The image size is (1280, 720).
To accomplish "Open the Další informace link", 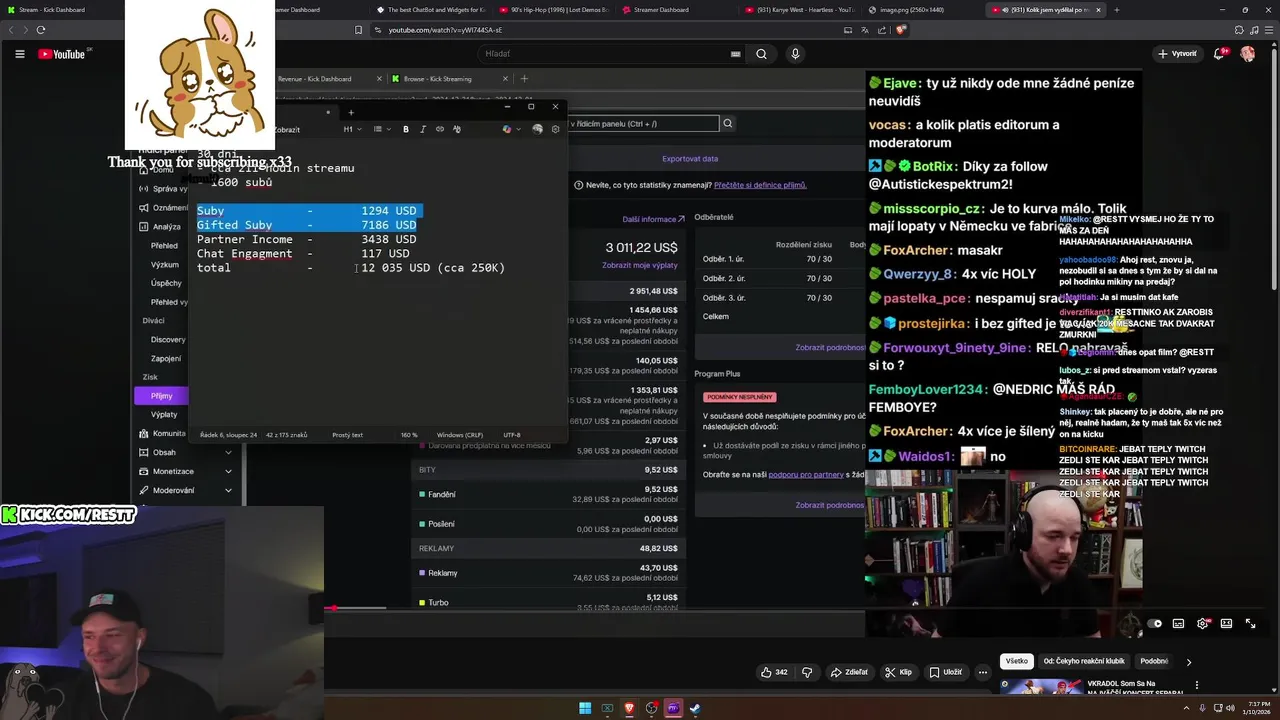I will (x=653, y=219).
